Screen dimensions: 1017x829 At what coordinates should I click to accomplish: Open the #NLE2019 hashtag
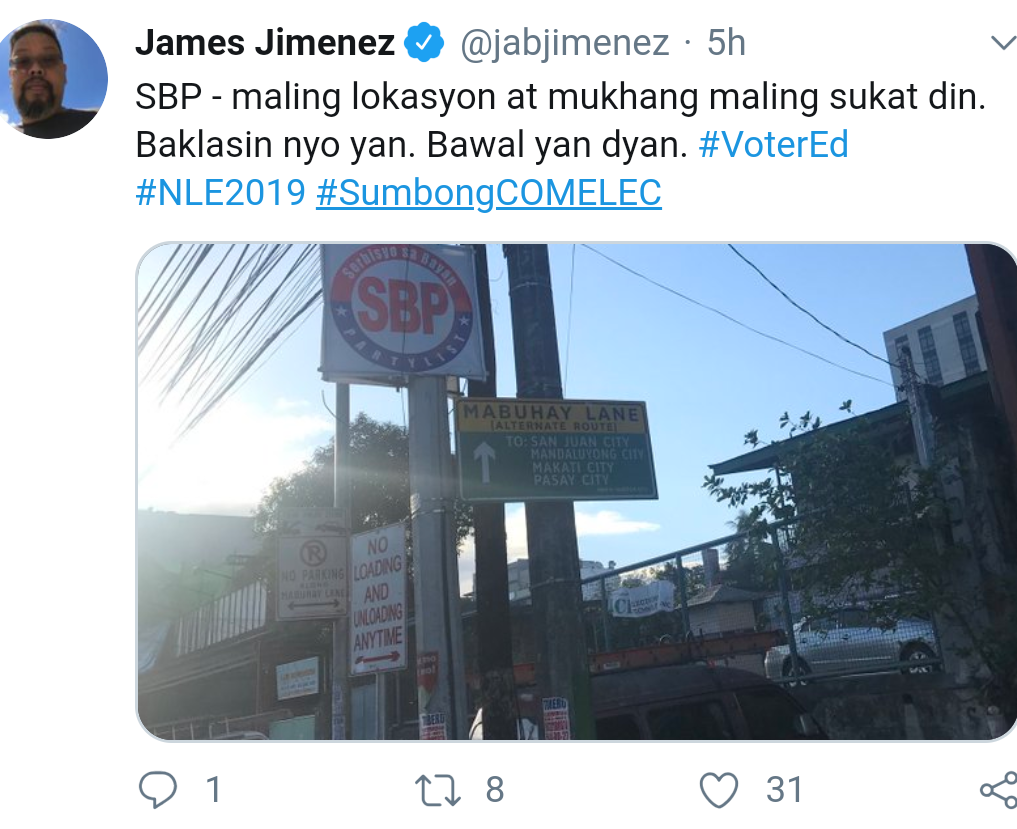(221, 192)
